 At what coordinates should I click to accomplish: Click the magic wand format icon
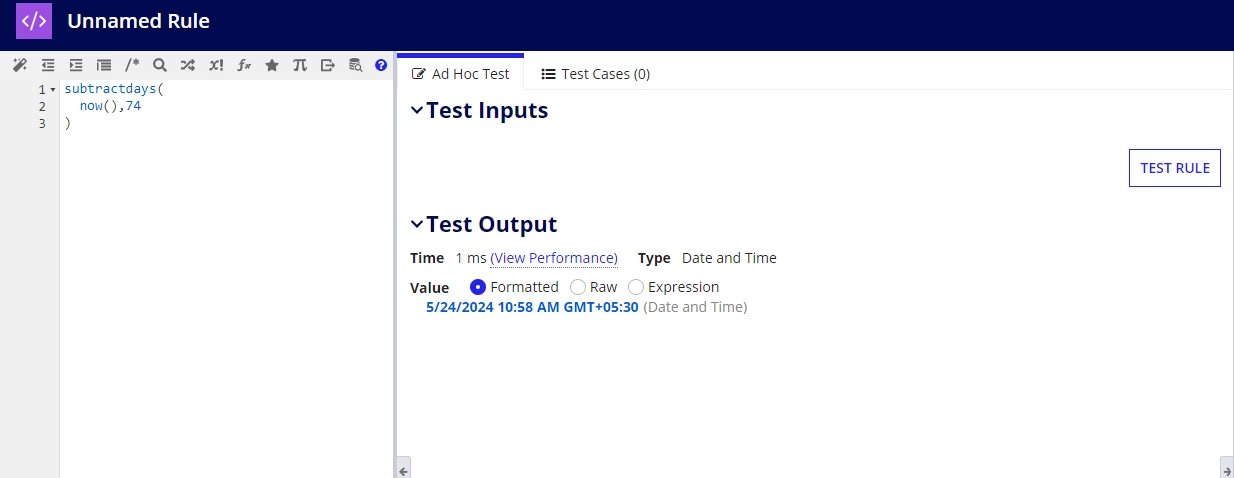tap(20, 65)
